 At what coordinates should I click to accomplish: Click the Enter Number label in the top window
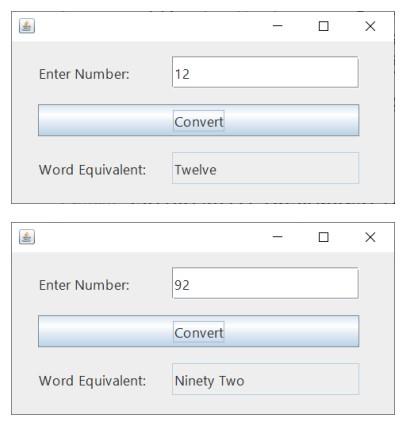coord(84,74)
